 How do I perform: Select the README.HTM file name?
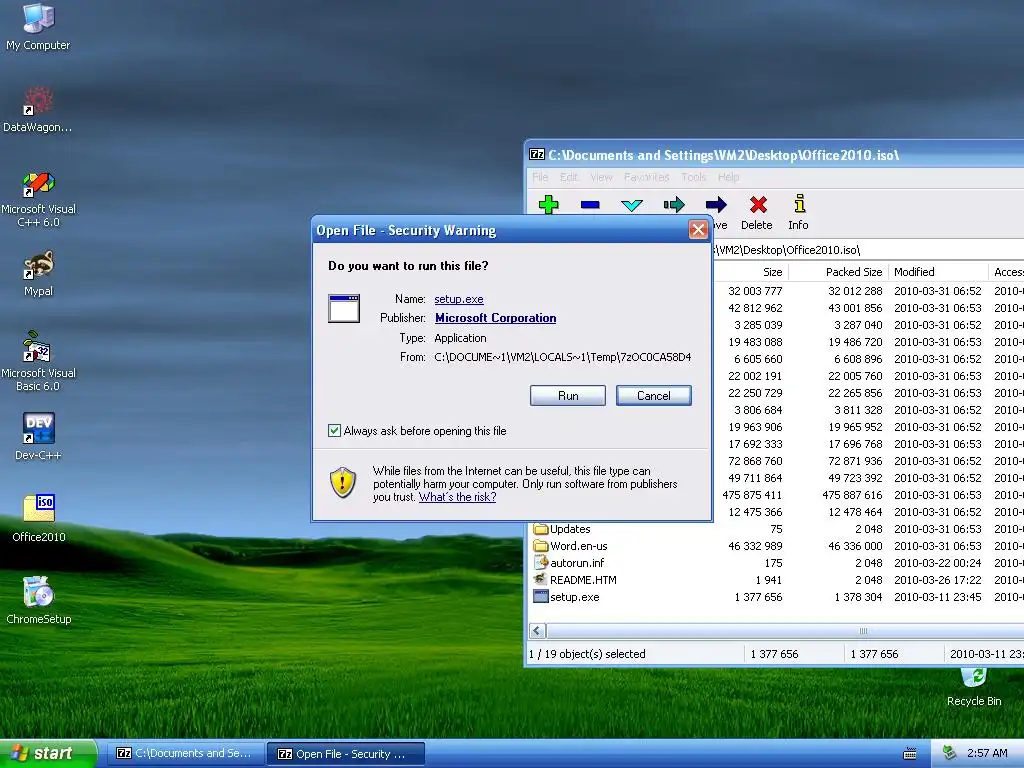click(583, 580)
